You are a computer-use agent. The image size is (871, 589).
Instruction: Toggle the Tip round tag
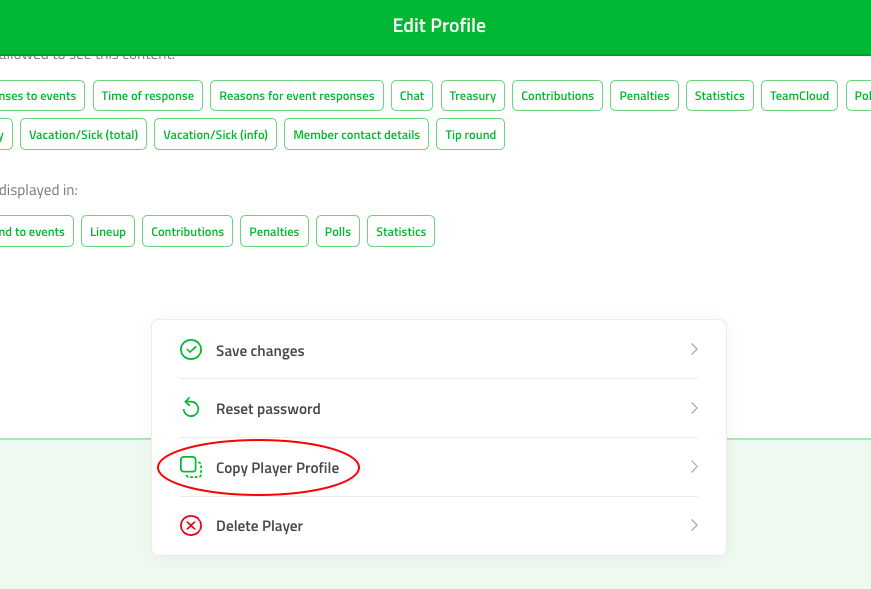point(470,134)
